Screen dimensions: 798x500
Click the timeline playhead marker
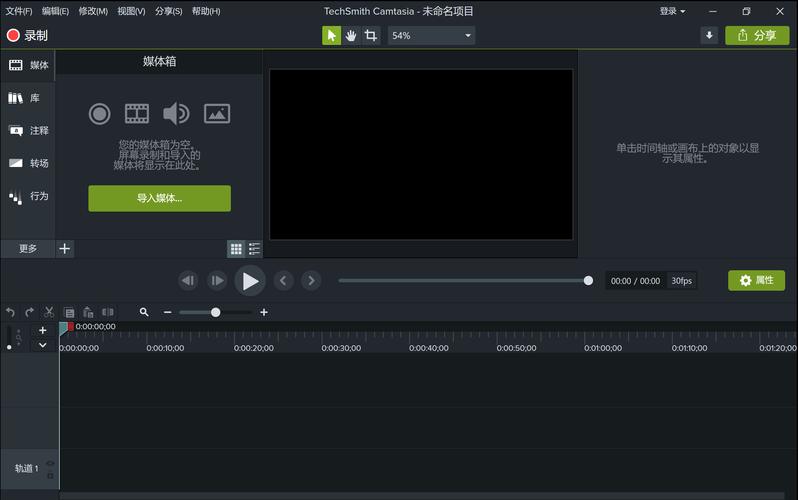coord(66,328)
